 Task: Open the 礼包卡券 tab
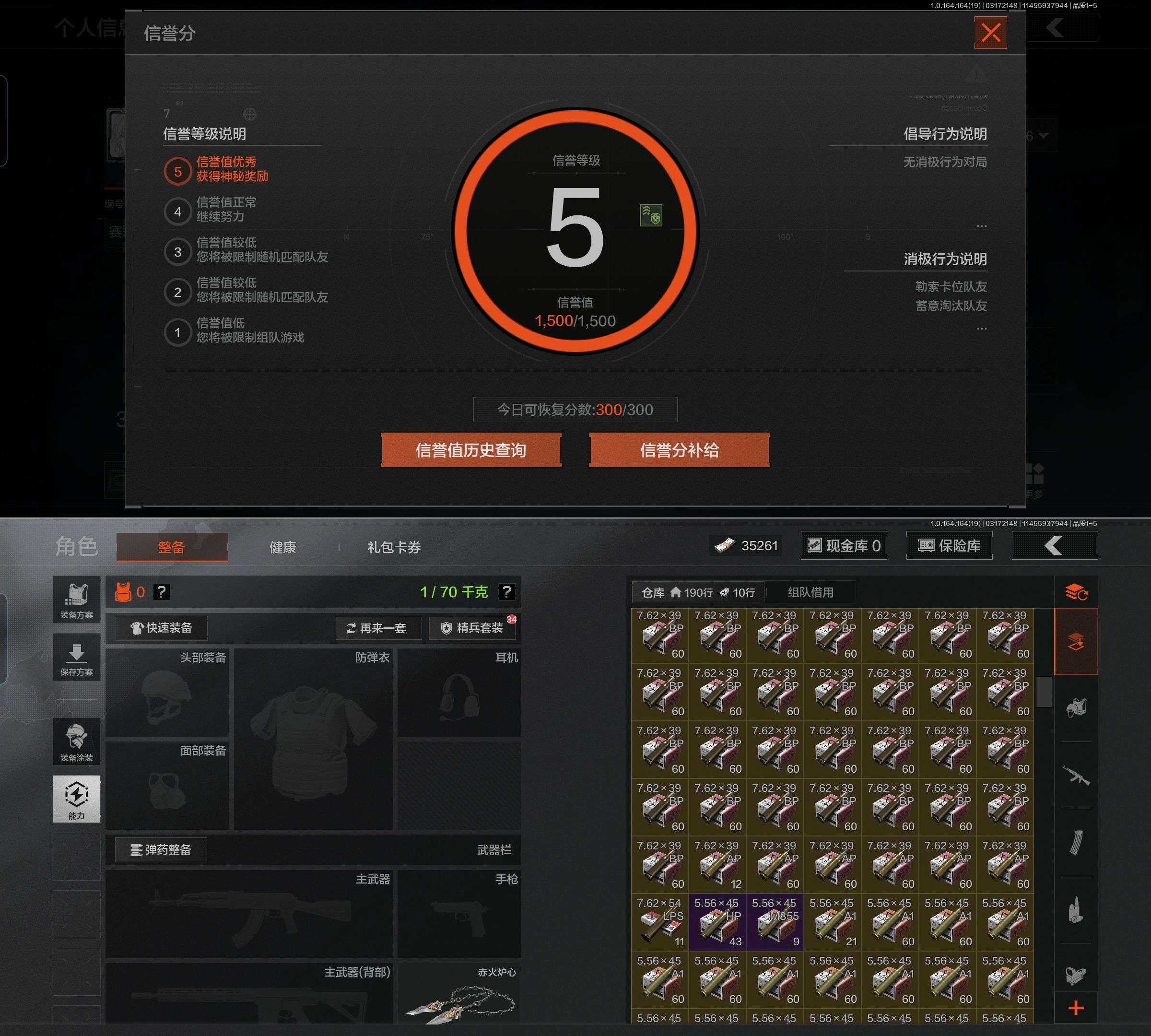tap(394, 548)
